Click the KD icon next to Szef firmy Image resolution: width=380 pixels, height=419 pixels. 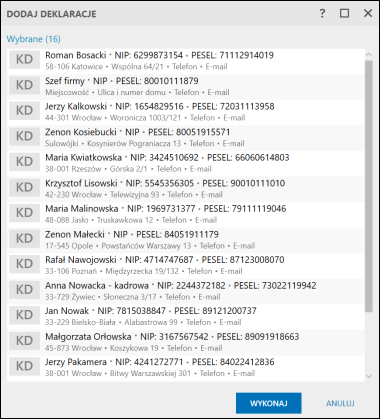(24, 85)
